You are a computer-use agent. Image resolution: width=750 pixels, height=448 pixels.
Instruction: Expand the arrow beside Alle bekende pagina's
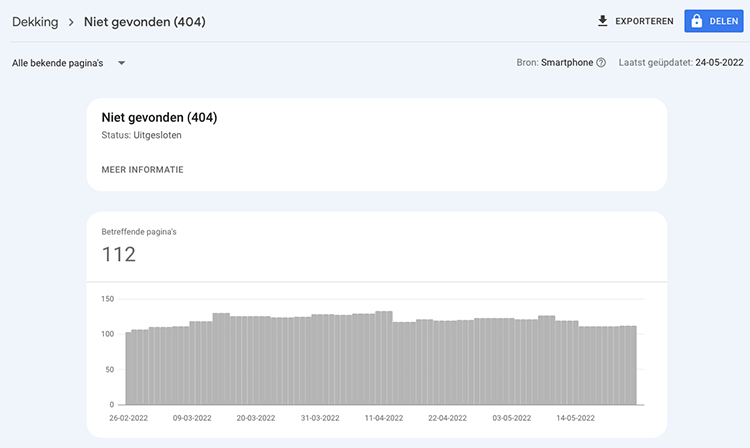121,63
